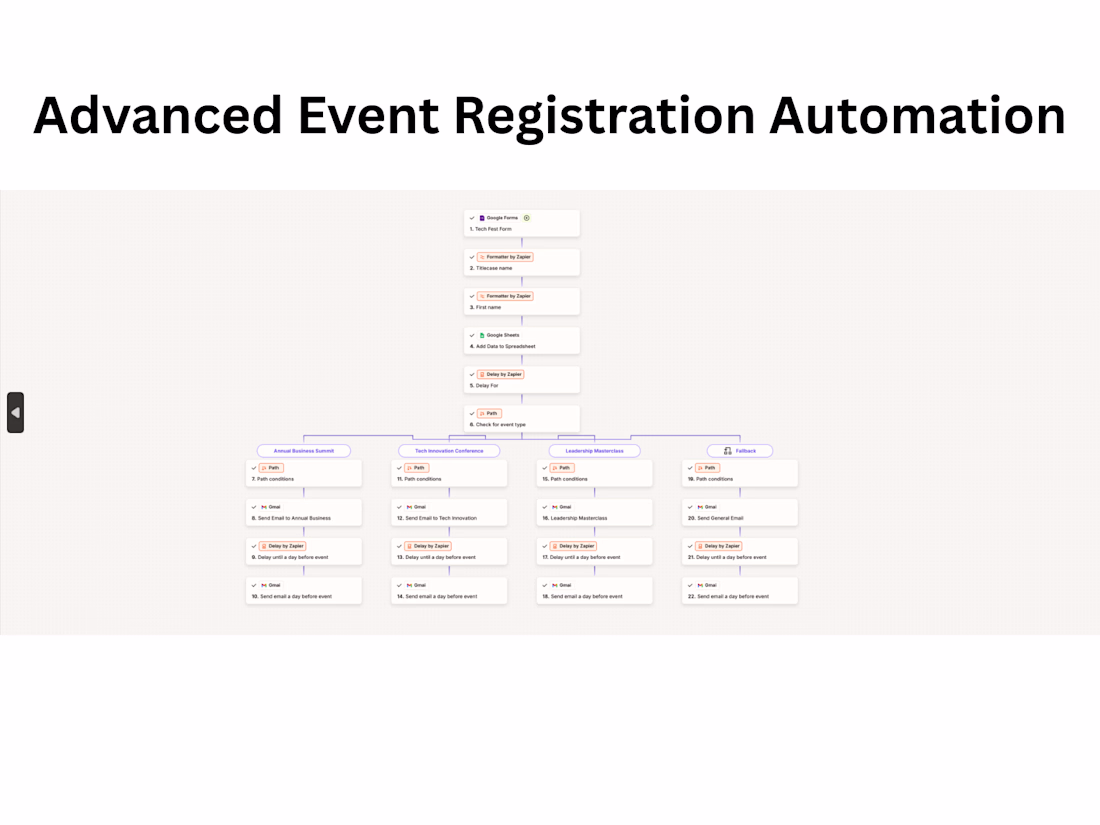The height and width of the screenshot is (825, 1100).
Task: Open step '11. Path conditions'
Action: click(449, 474)
